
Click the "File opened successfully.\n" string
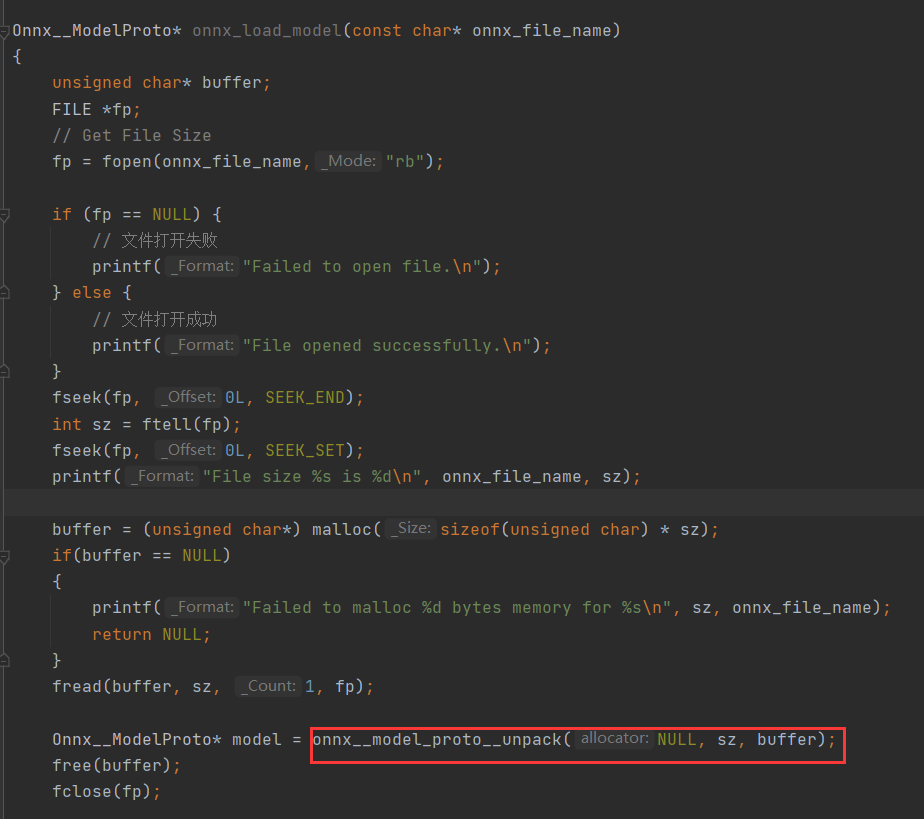tap(387, 345)
